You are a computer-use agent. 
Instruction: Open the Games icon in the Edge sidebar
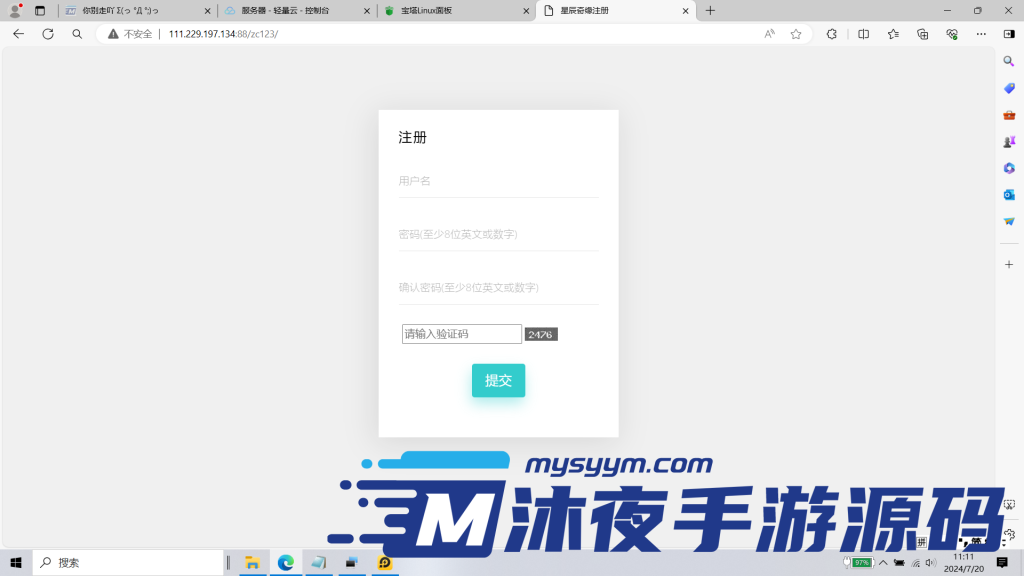coord(1009,141)
